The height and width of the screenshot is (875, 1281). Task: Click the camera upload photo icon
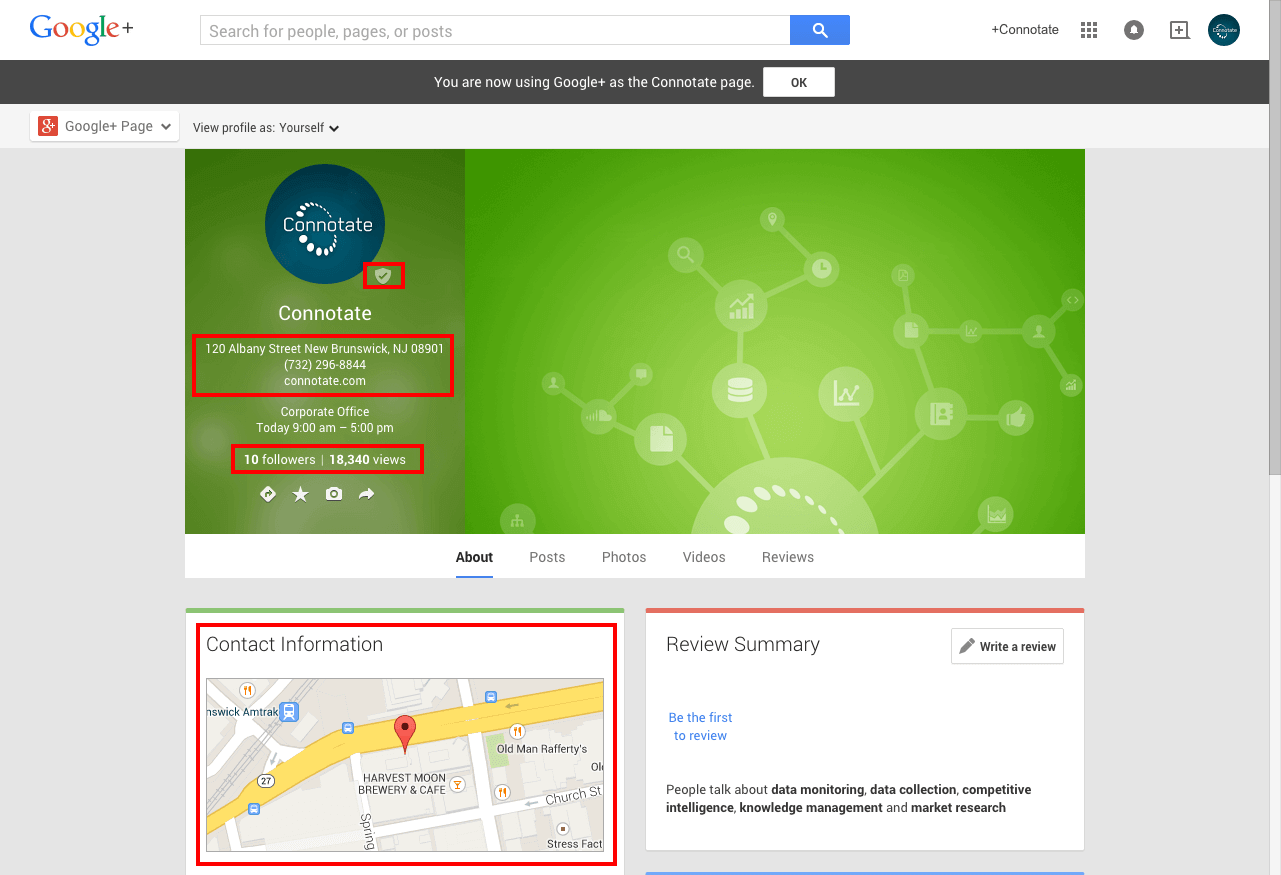tap(334, 494)
